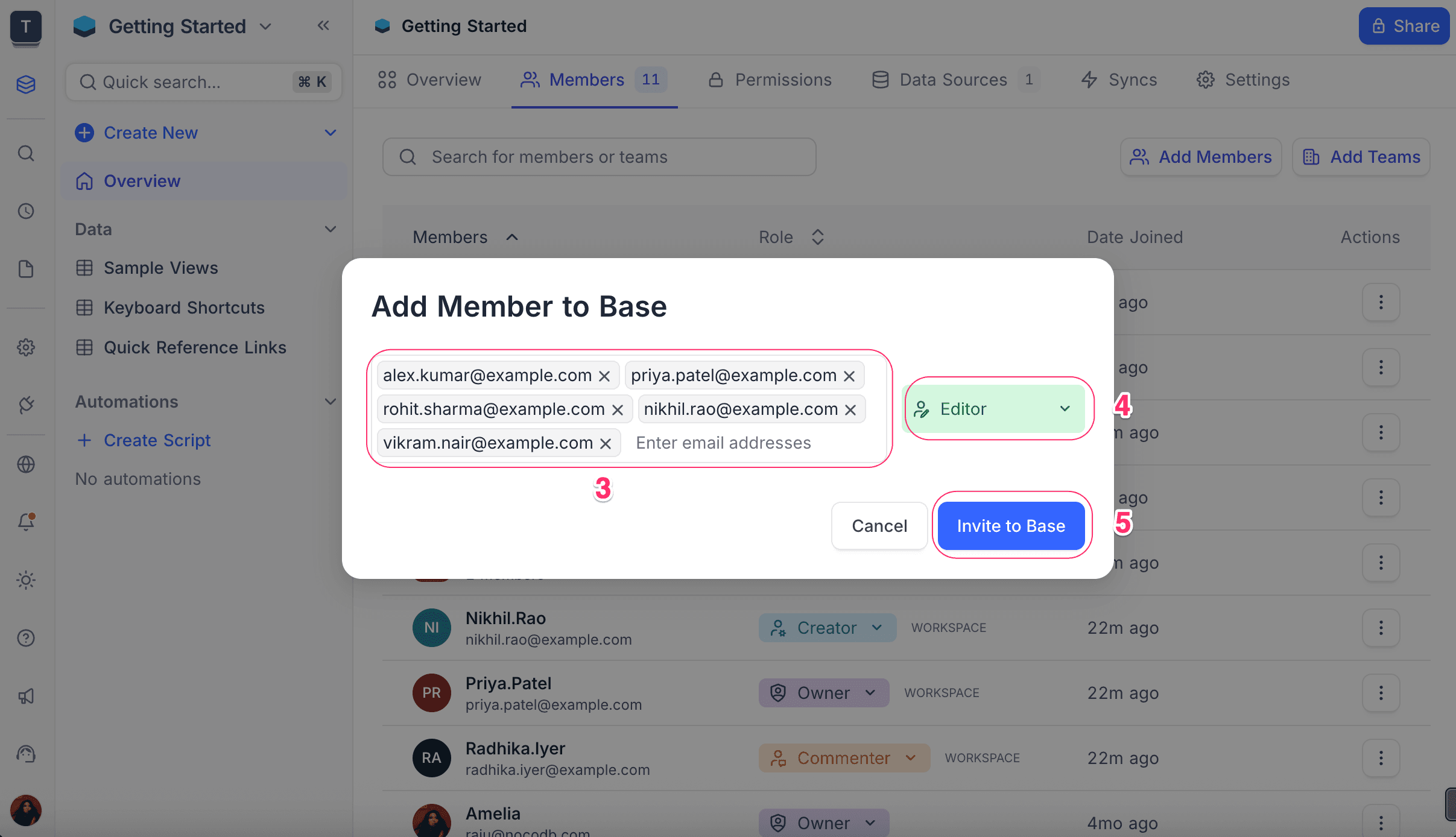This screenshot has height=837, width=1456.
Task: Expand the Create New dropdown chevron
Action: [x=330, y=133]
